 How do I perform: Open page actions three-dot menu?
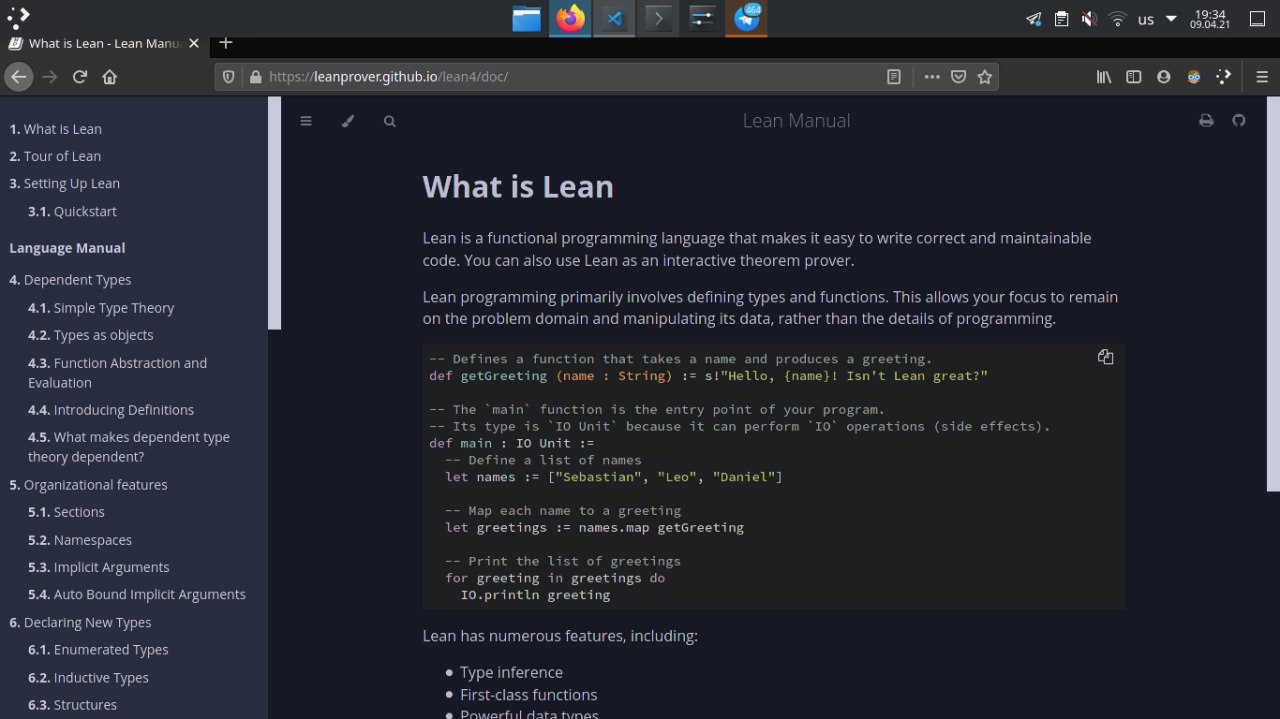[932, 76]
